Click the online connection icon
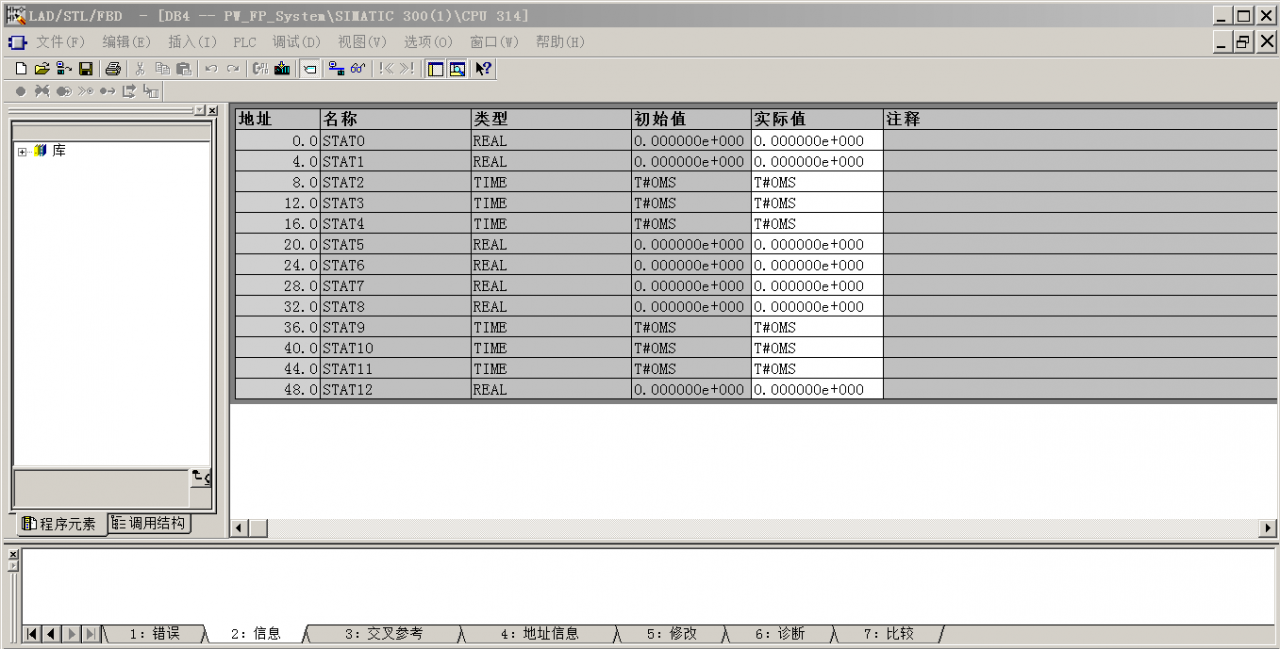The width and height of the screenshot is (1280, 649). 337,69
